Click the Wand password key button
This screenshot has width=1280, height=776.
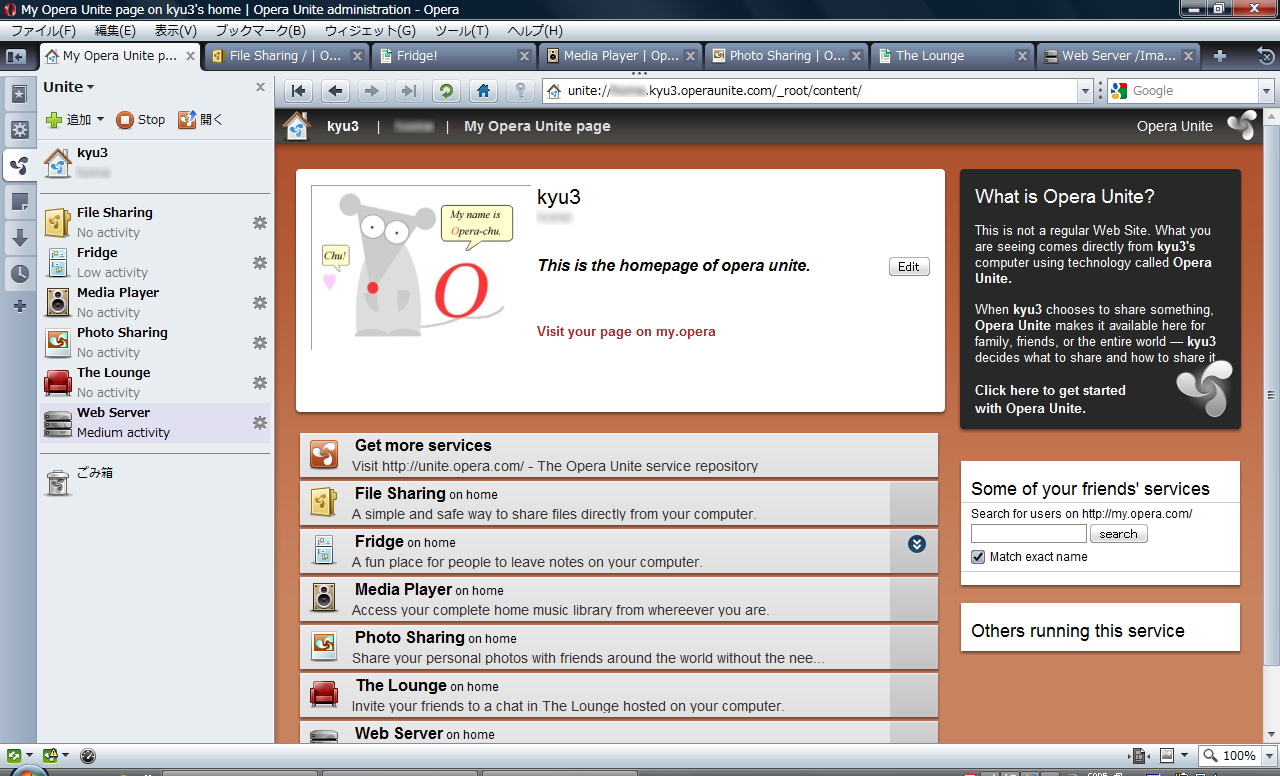[x=519, y=91]
